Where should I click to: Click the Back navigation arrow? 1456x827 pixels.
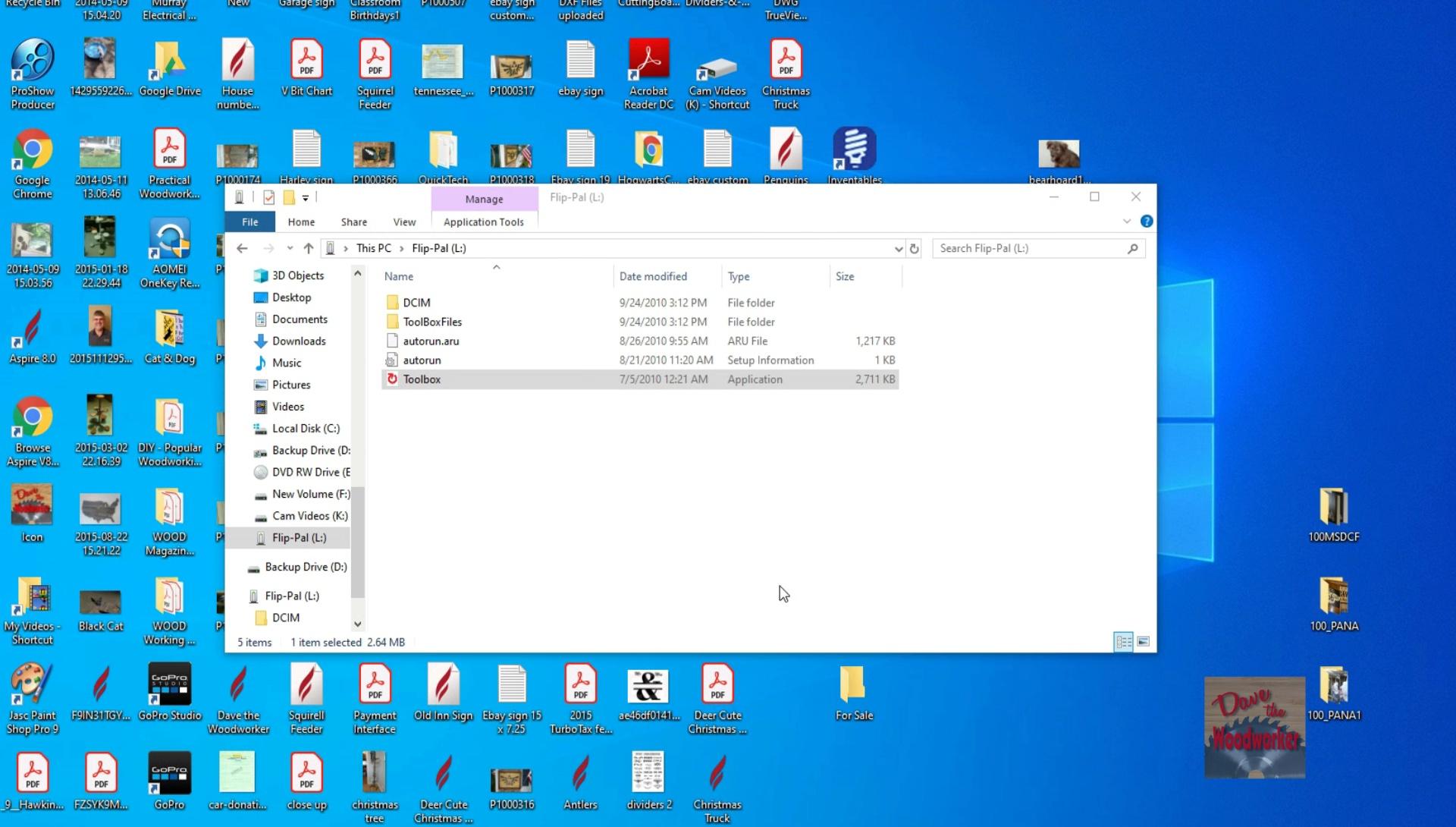pyautogui.click(x=242, y=249)
